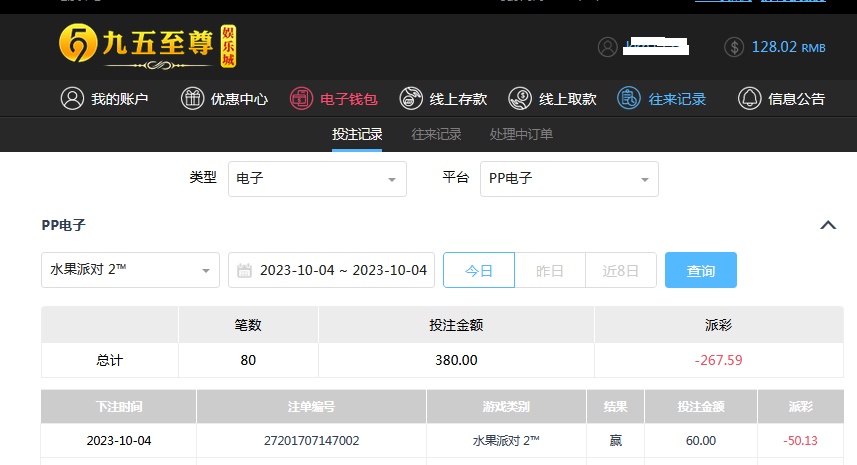This screenshot has width=857, height=465.
Task: Click the total bet amount 380.00
Action: point(456,360)
